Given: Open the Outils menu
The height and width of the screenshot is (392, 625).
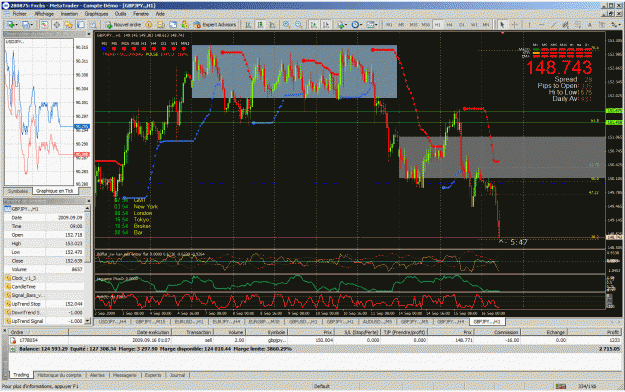Looking at the screenshot, I should click(120, 14).
